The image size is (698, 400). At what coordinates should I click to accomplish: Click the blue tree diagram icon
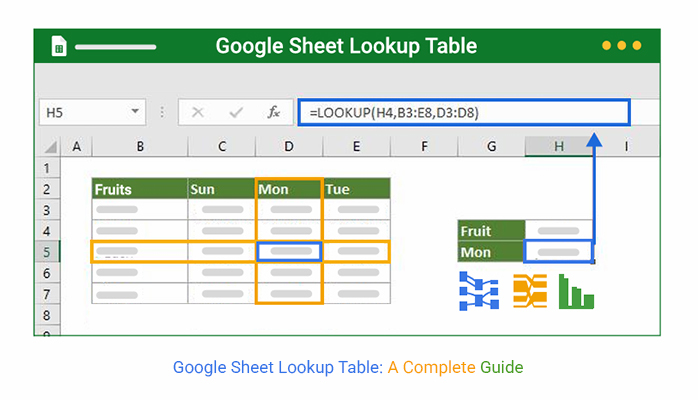click(479, 291)
